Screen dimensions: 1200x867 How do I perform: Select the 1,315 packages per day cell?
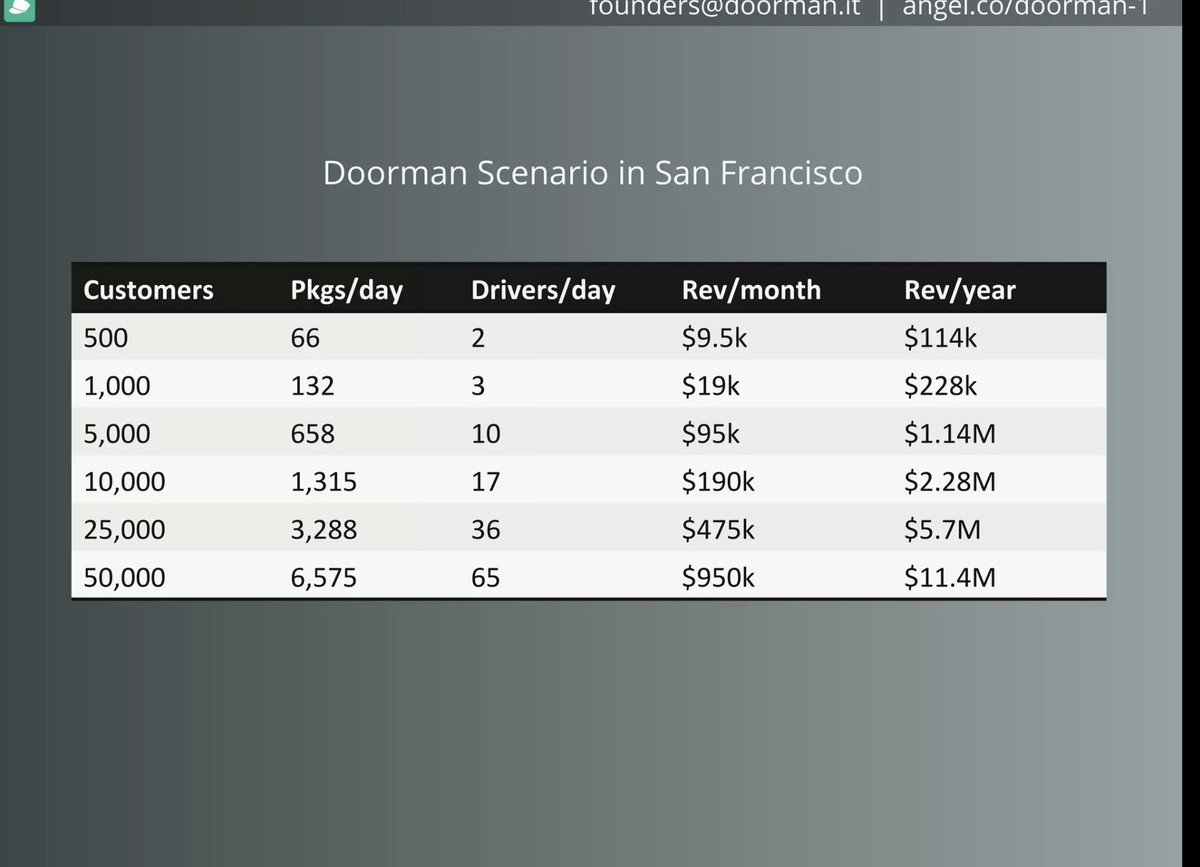(x=323, y=482)
